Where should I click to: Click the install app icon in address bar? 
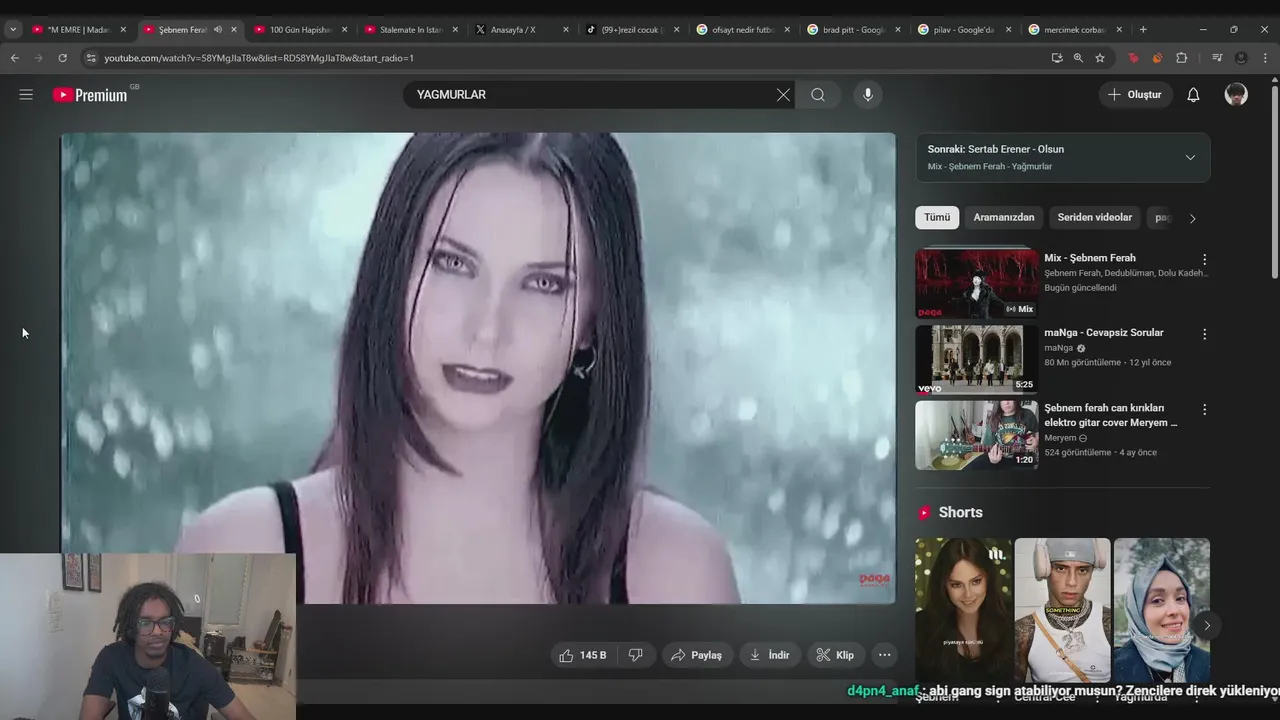pos(1057,58)
